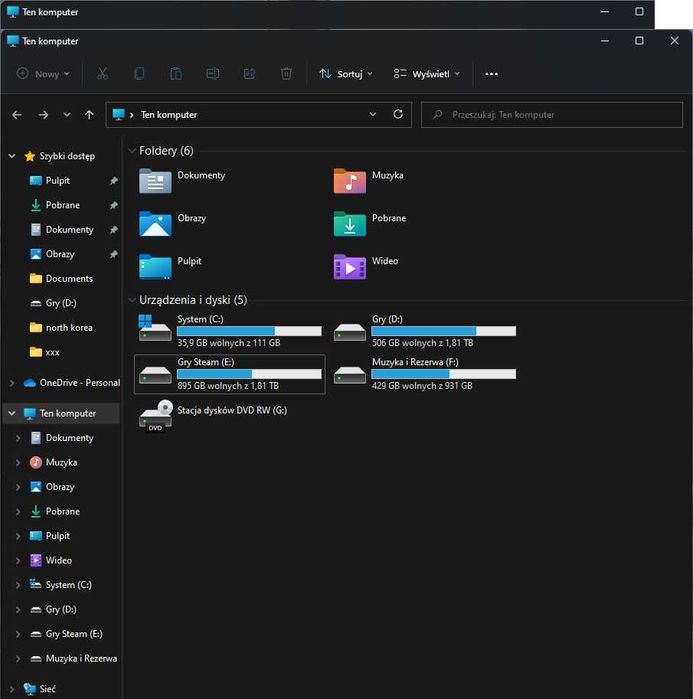693x699 pixels.
Task: Go up one folder level arrow
Action: coord(89,115)
